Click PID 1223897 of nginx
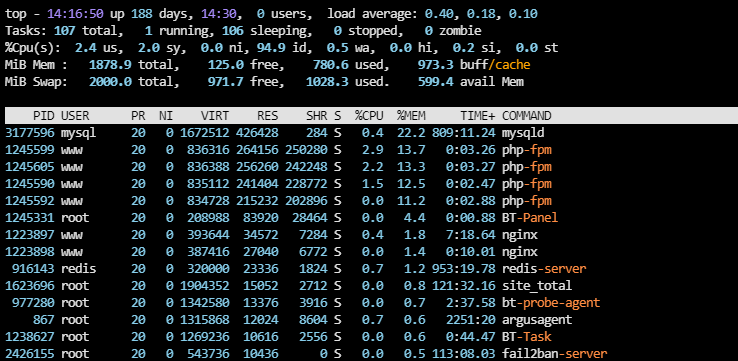The image size is (738, 361). pyautogui.click(x=30, y=235)
